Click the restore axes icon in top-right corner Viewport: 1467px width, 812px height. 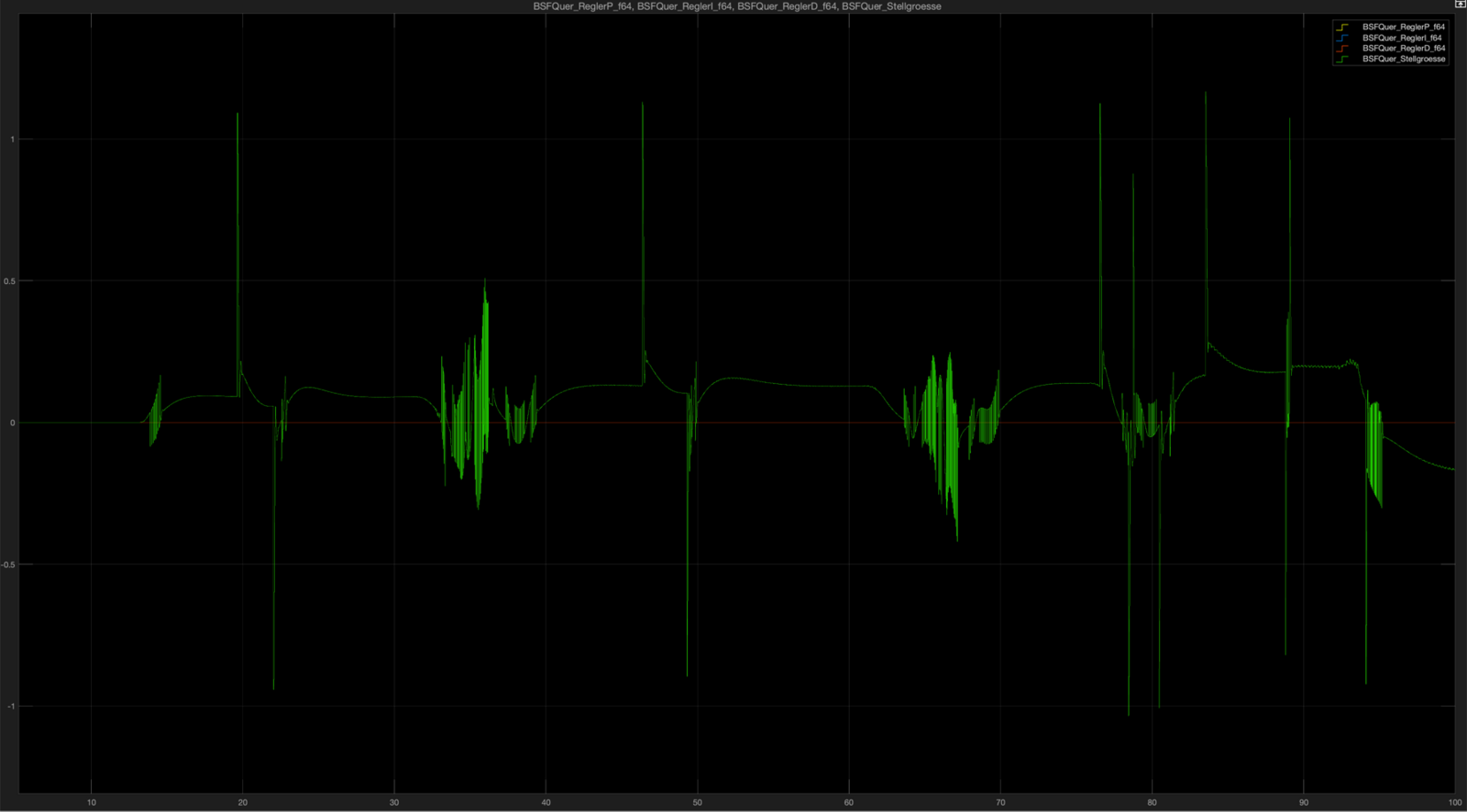pos(1460,5)
